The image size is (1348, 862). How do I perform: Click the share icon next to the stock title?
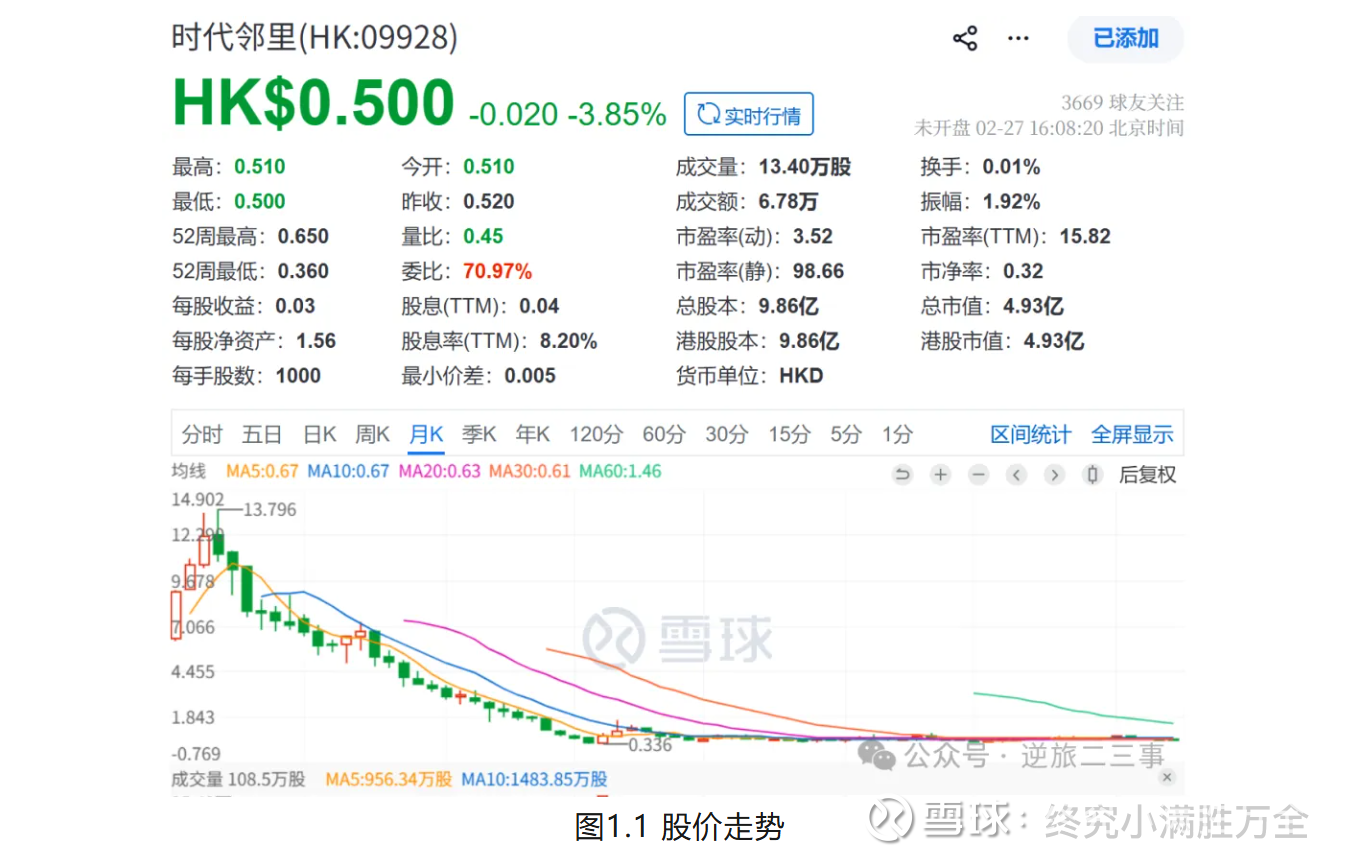[x=965, y=39]
